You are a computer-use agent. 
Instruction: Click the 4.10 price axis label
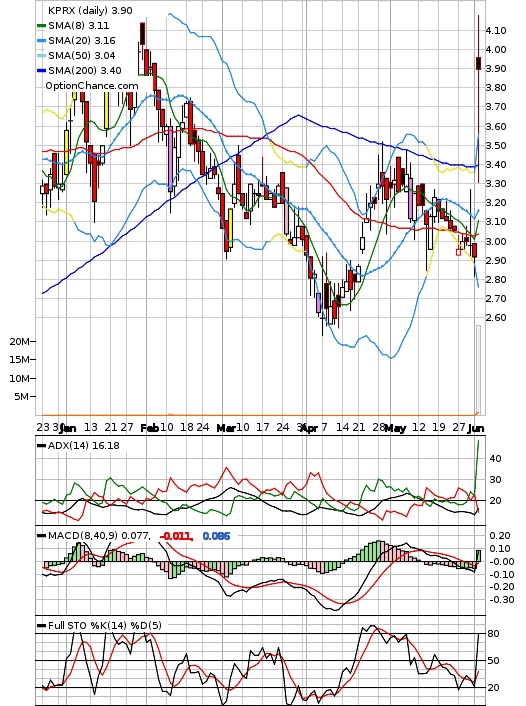tap(495, 31)
